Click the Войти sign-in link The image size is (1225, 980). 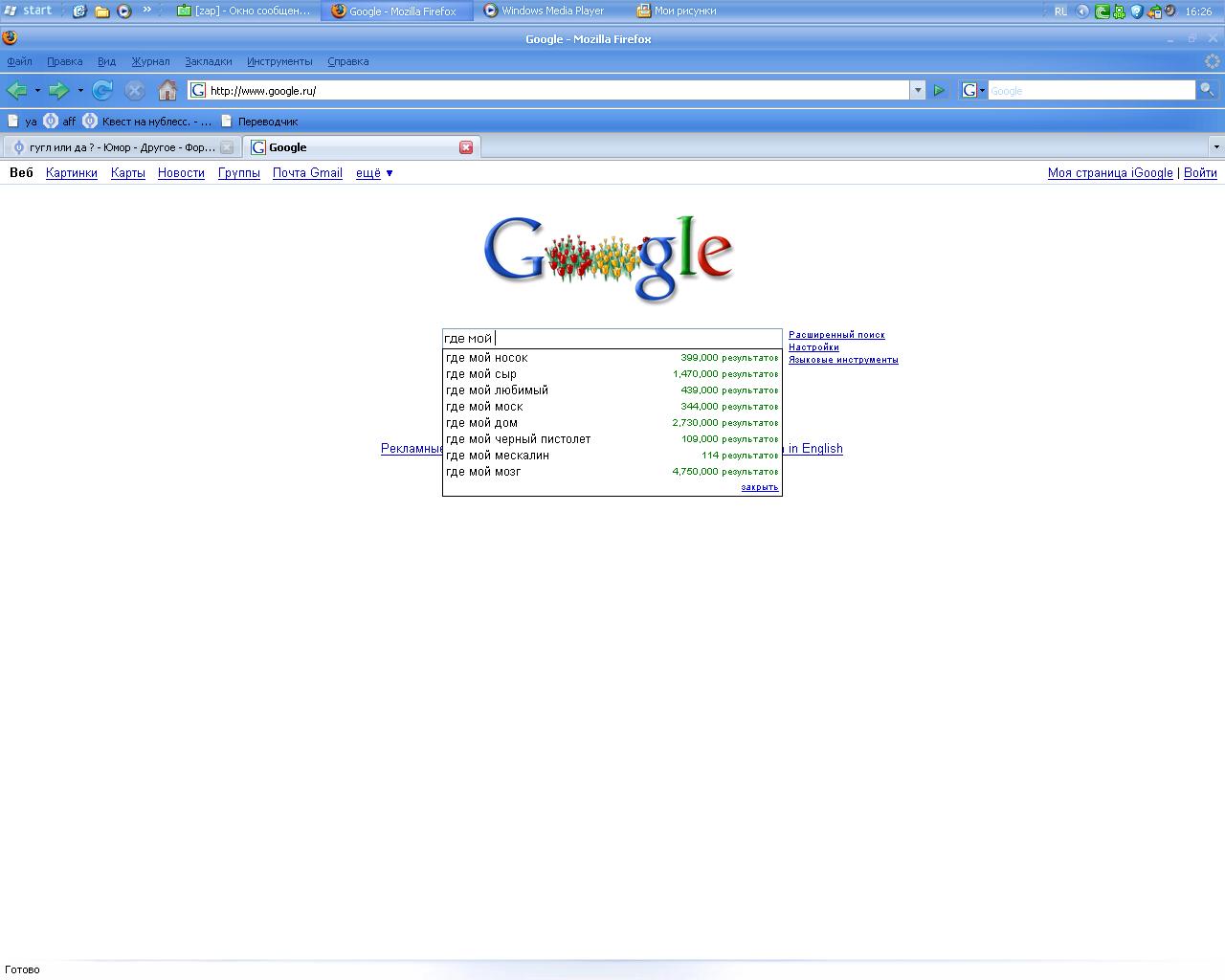pyautogui.click(x=1200, y=173)
